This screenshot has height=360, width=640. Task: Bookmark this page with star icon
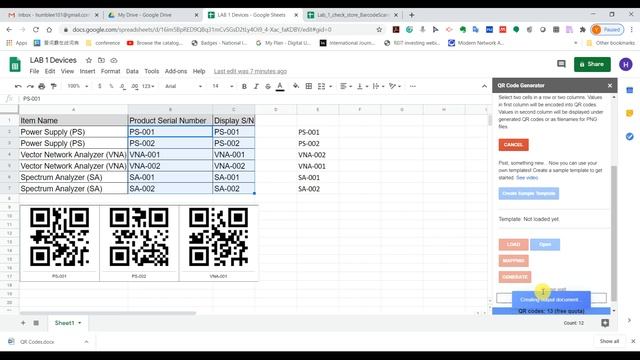point(379,29)
